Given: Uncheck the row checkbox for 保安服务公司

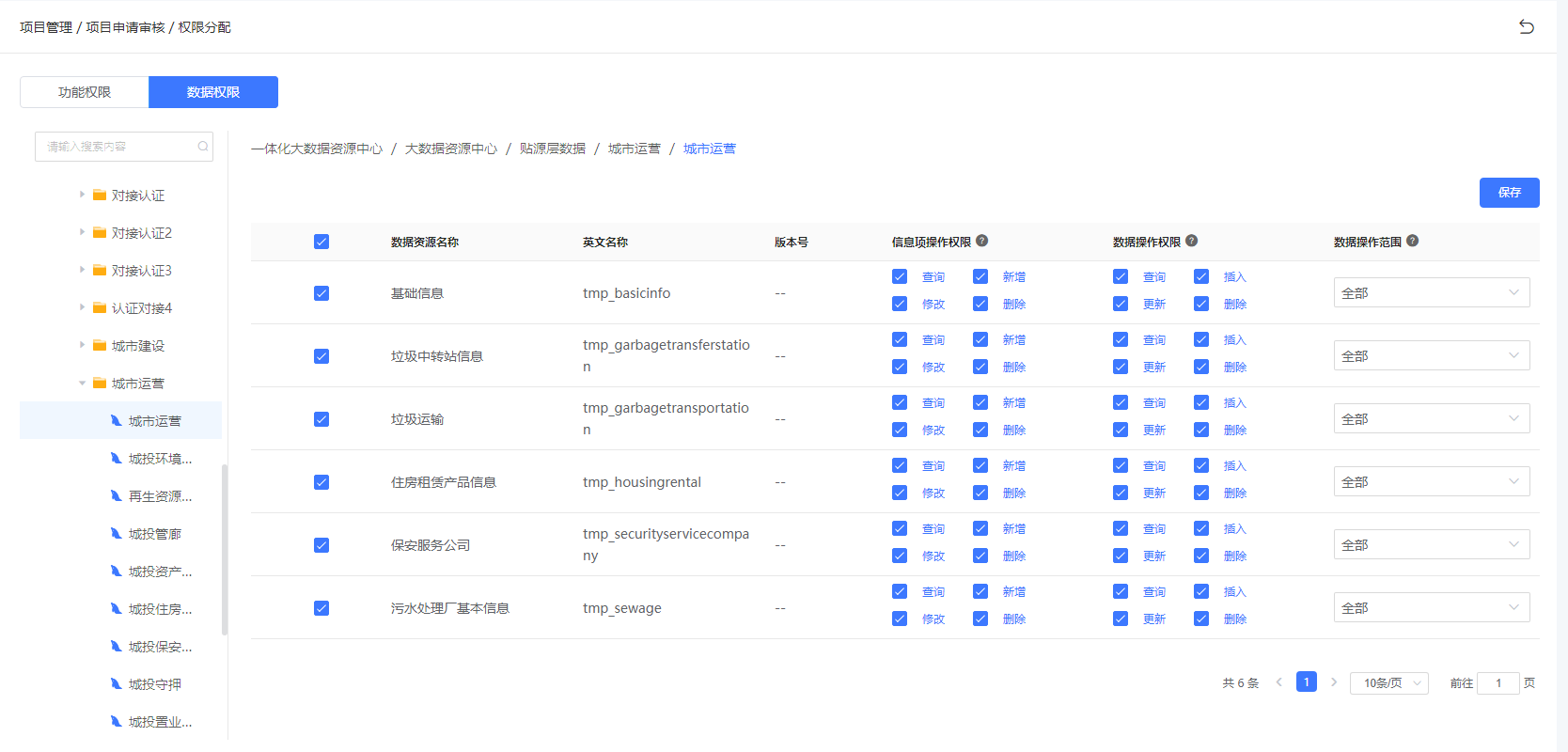Looking at the screenshot, I should pos(321,545).
